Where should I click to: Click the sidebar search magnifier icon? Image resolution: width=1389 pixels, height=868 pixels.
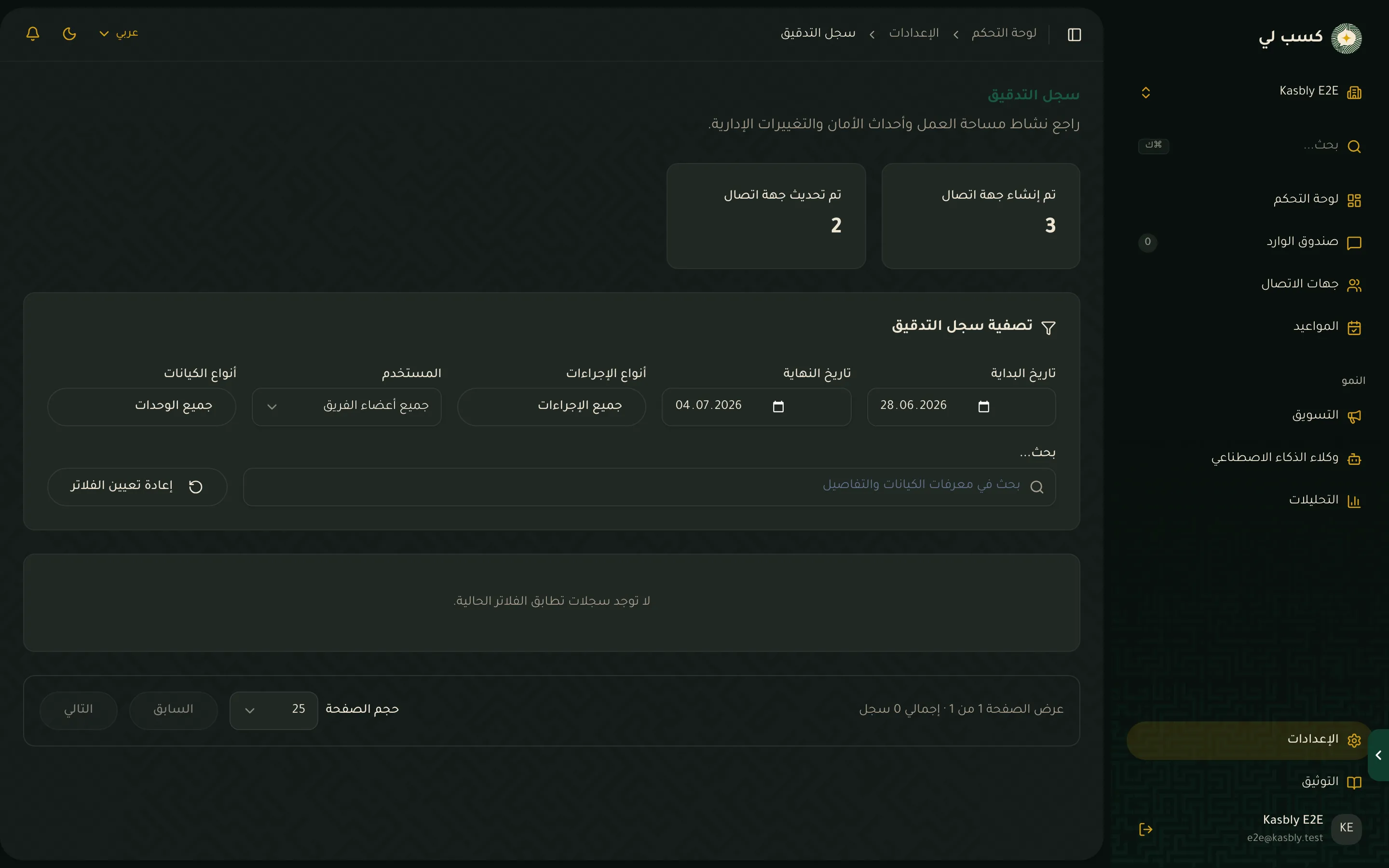tap(1354, 147)
